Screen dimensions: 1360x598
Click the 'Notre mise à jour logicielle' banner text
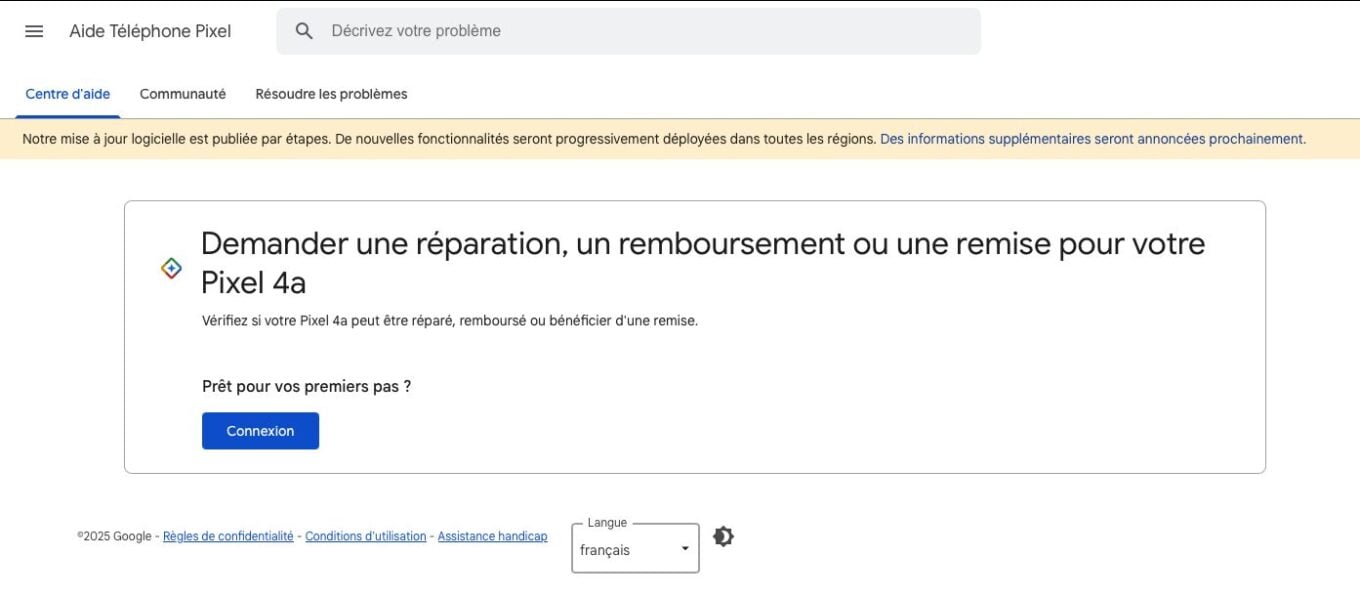coord(449,139)
